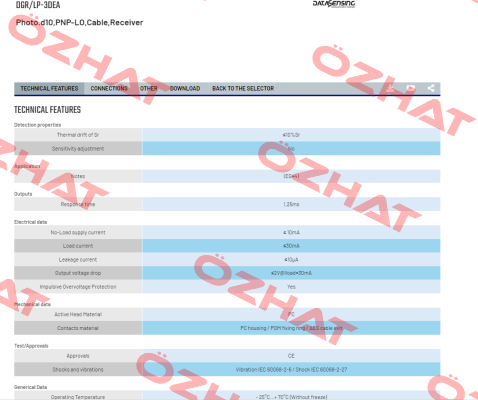Click the Load current row label
This screenshot has width=478, height=400.
(78, 246)
